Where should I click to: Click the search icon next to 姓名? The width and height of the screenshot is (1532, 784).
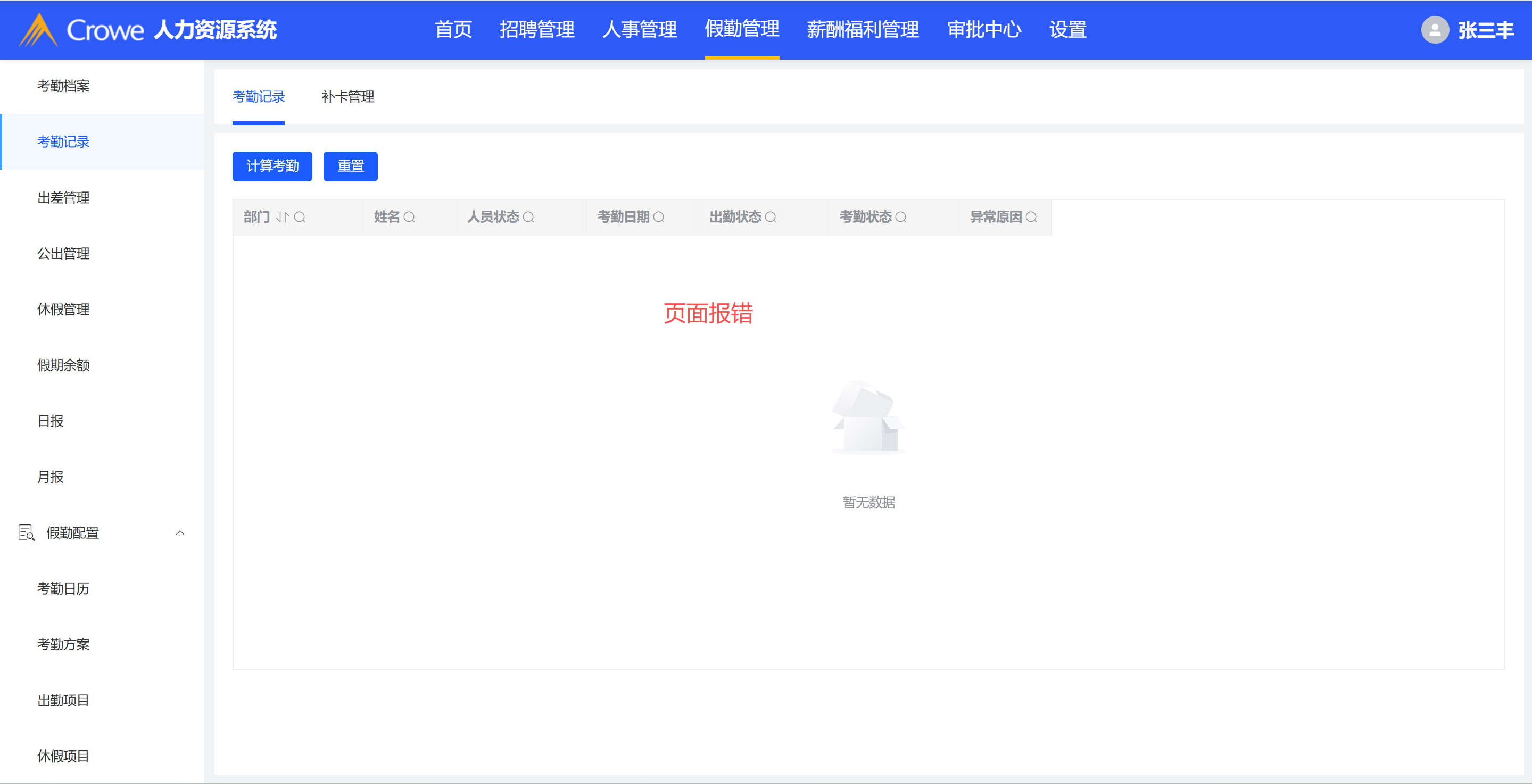coord(409,217)
